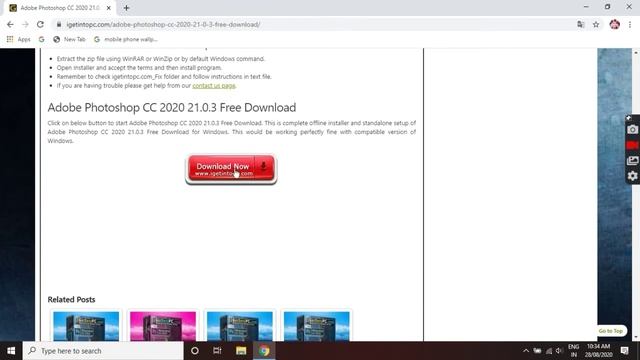The image size is (640, 360).
Task: Click the translate page icon in address bar
Action: (580, 24)
